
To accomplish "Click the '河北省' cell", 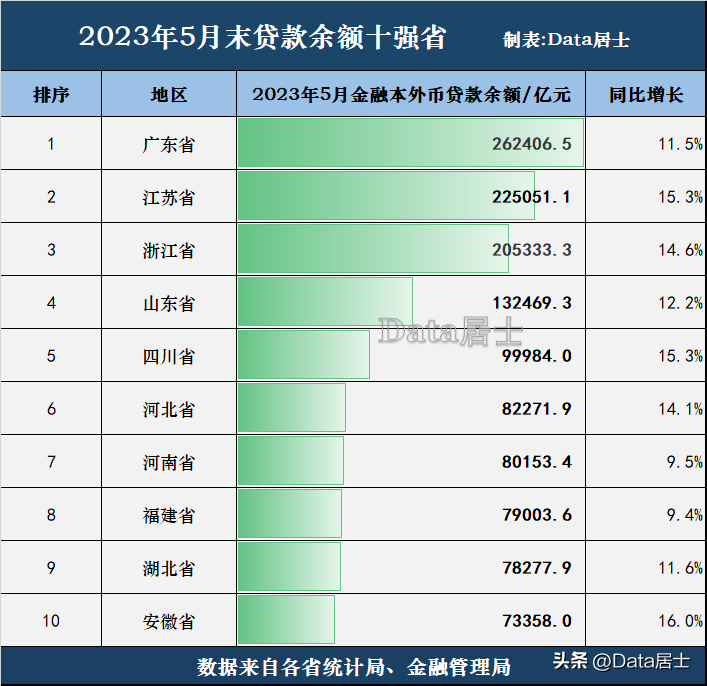I will [x=169, y=409].
